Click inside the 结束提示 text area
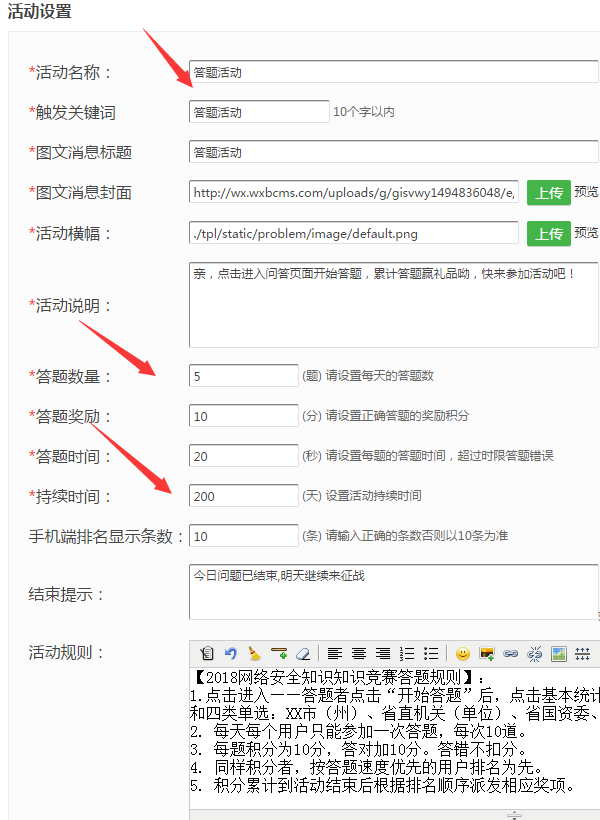The width and height of the screenshot is (600, 820). [393, 592]
